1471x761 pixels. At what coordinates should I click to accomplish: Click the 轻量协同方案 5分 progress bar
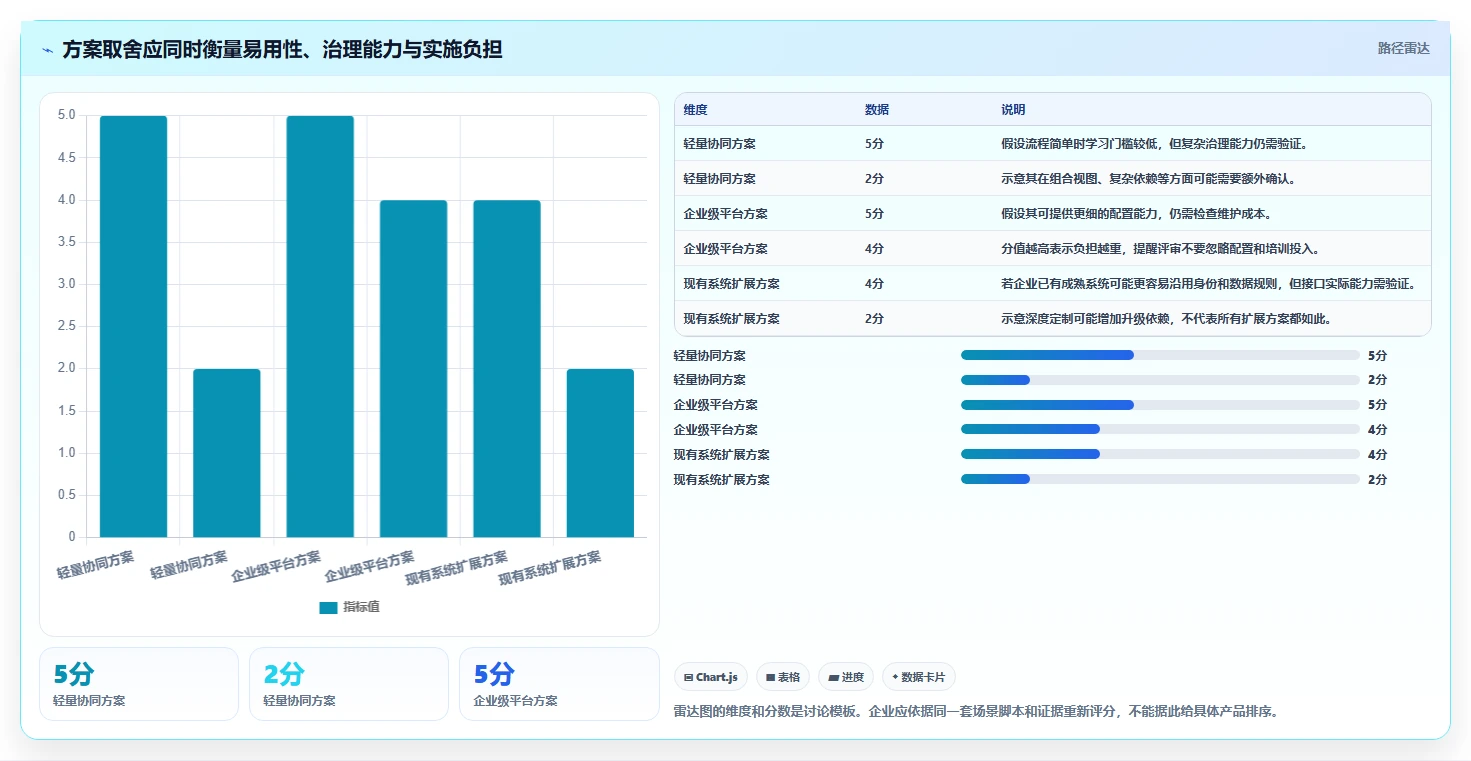coord(1160,355)
